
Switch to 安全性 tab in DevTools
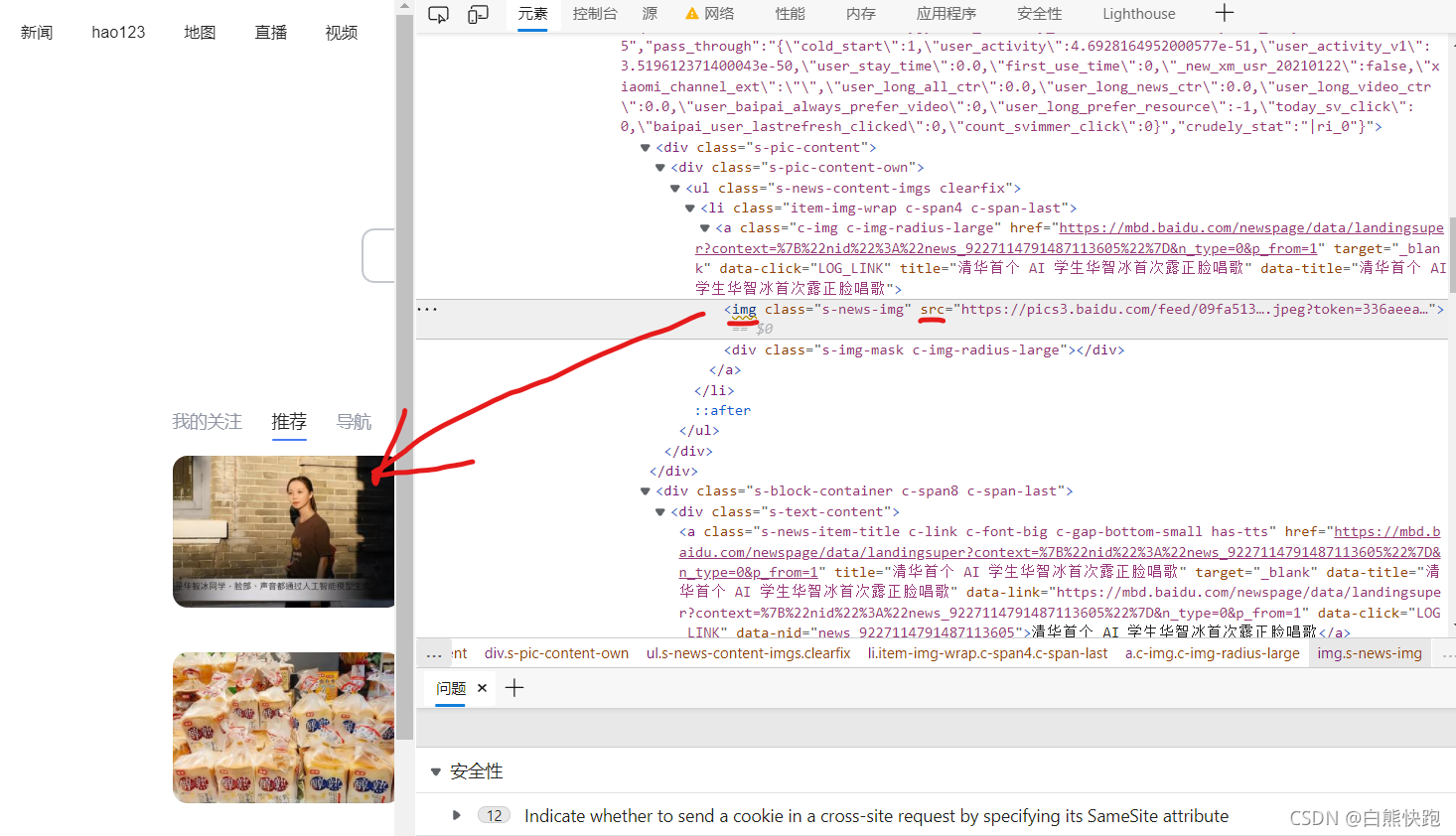pyautogui.click(x=1040, y=14)
